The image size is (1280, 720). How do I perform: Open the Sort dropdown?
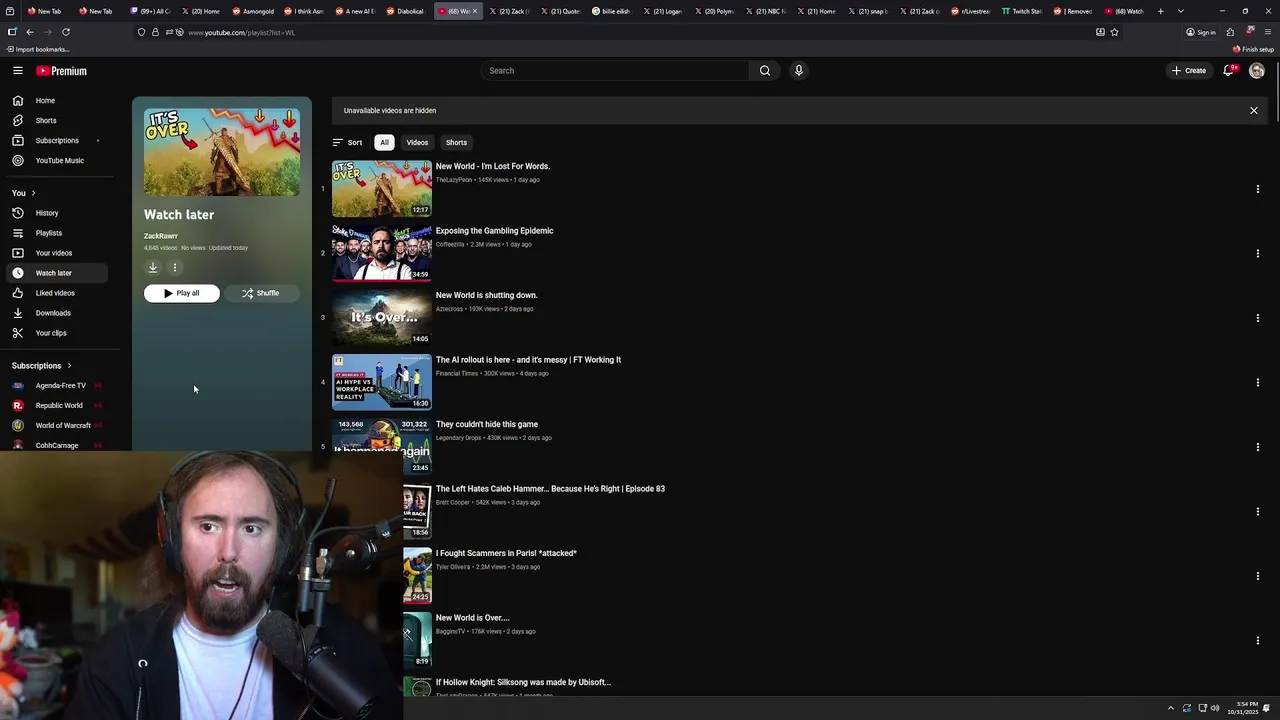click(347, 143)
